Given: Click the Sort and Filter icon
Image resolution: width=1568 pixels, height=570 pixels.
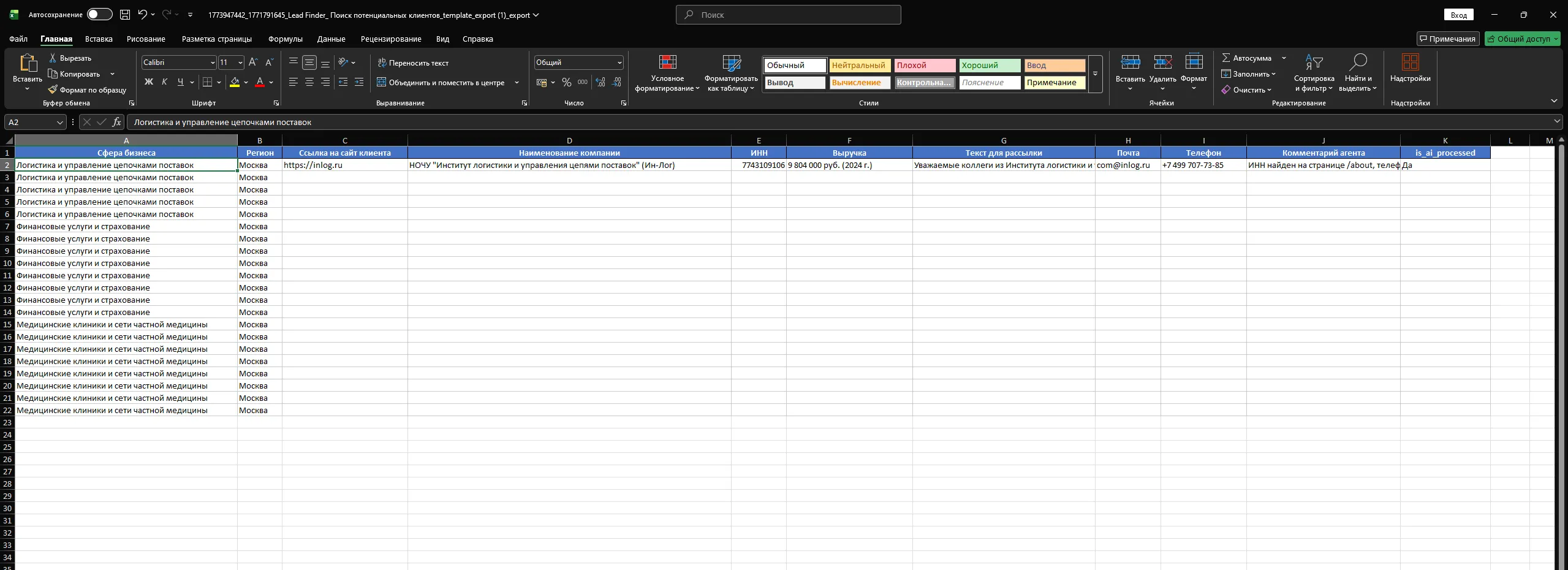Looking at the screenshot, I should pos(1314,63).
